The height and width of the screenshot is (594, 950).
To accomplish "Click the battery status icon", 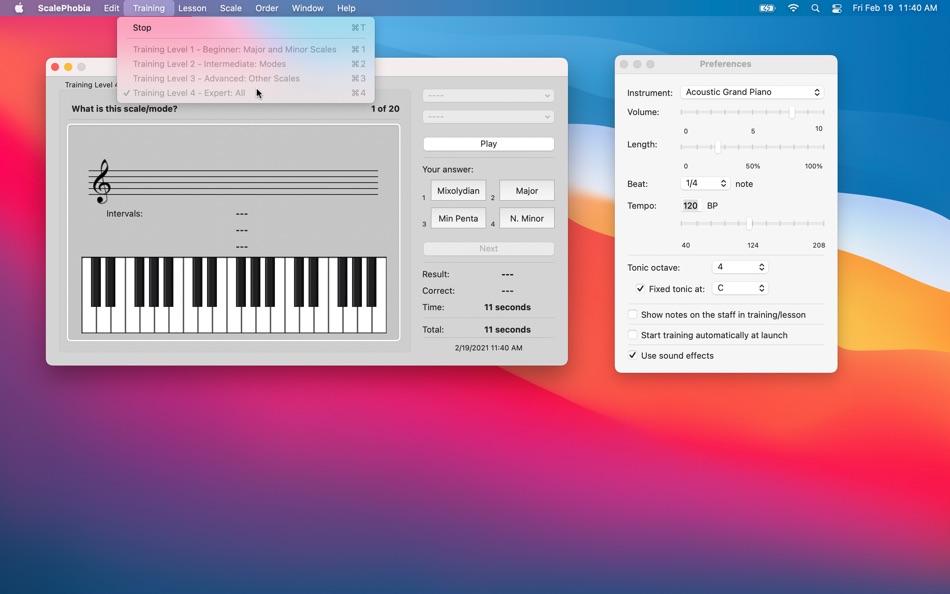I will coord(767,8).
